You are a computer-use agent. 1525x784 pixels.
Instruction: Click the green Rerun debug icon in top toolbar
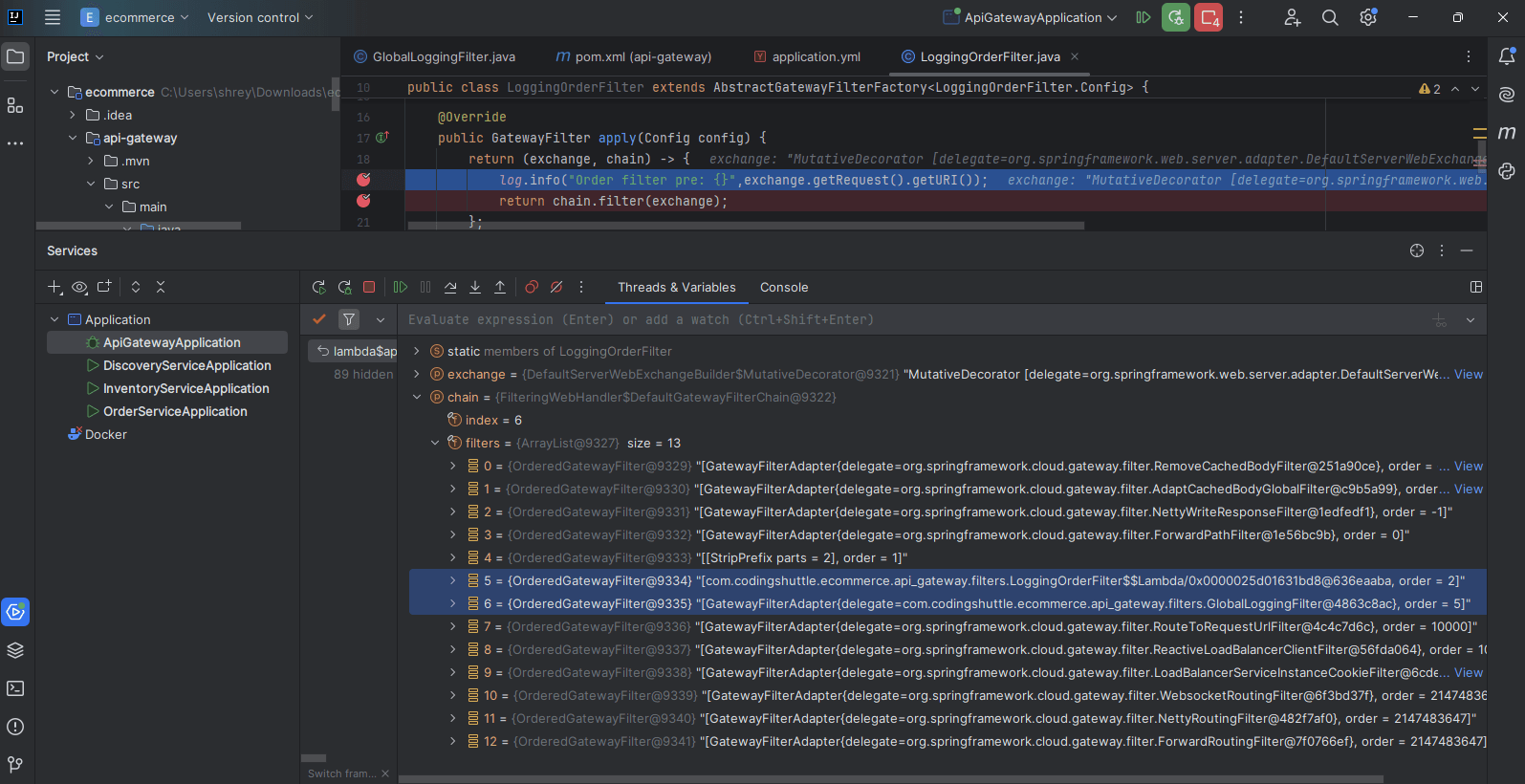[1176, 17]
